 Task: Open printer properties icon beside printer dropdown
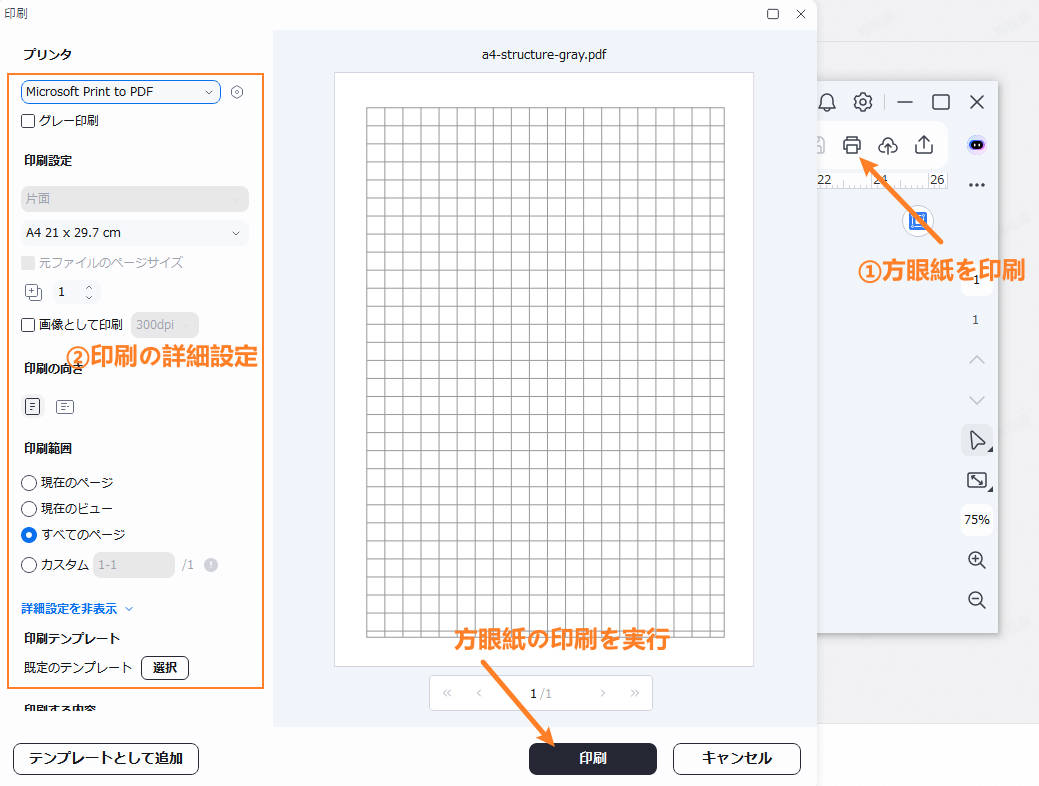coord(237,92)
